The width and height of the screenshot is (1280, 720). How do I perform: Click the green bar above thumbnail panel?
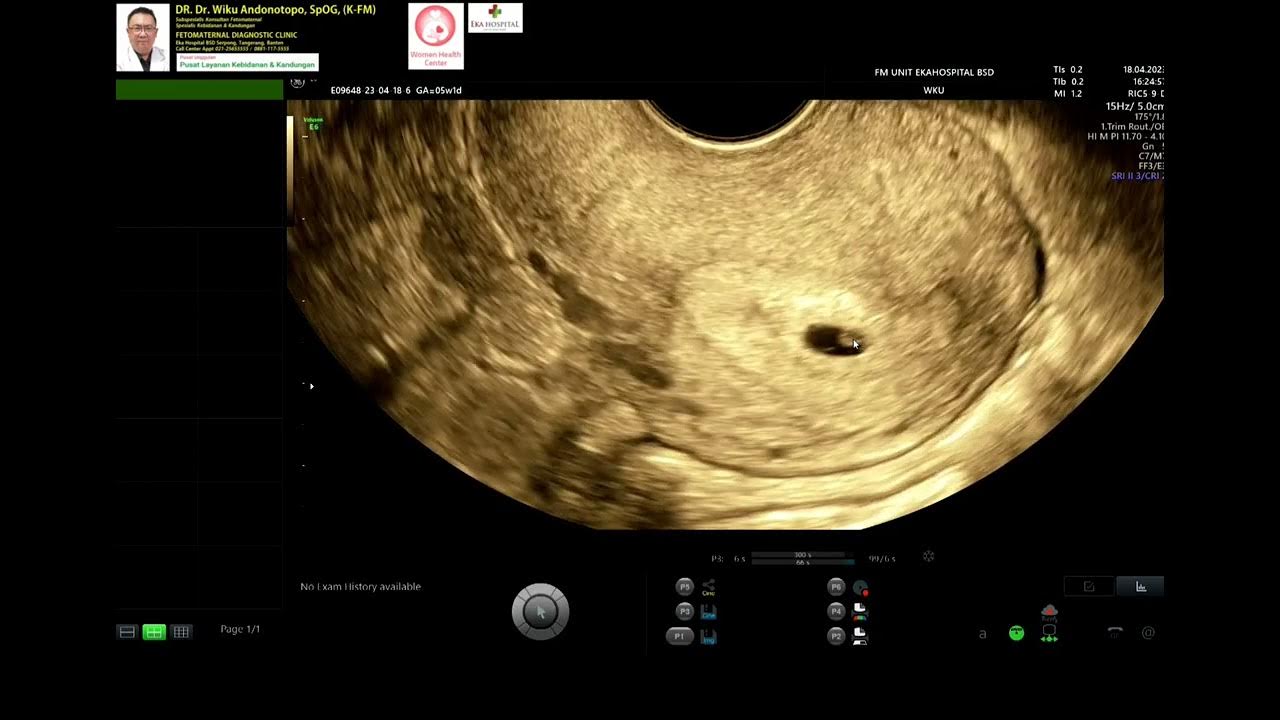click(200, 90)
